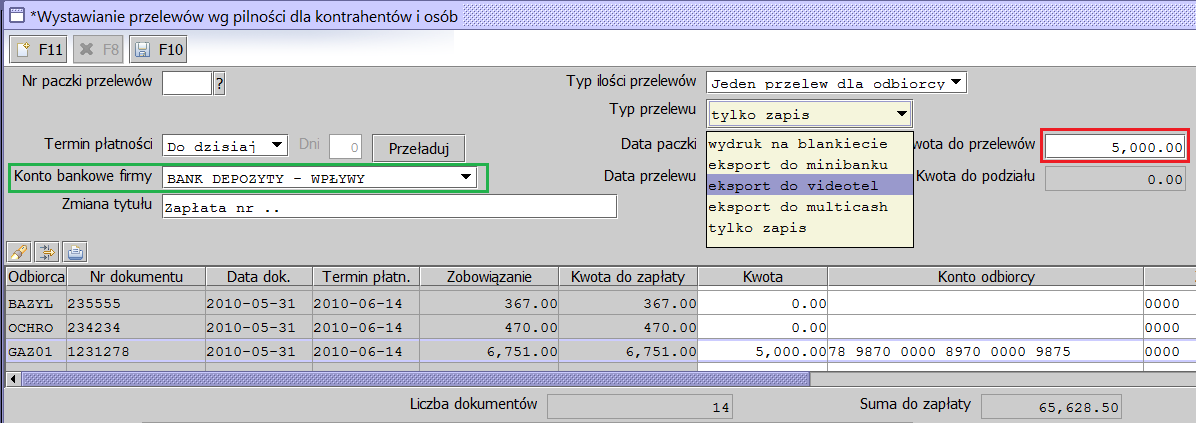Click the Konto odbiorcy column header
Image resolution: width=1196 pixels, height=423 pixels.
click(x=985, y=277)
